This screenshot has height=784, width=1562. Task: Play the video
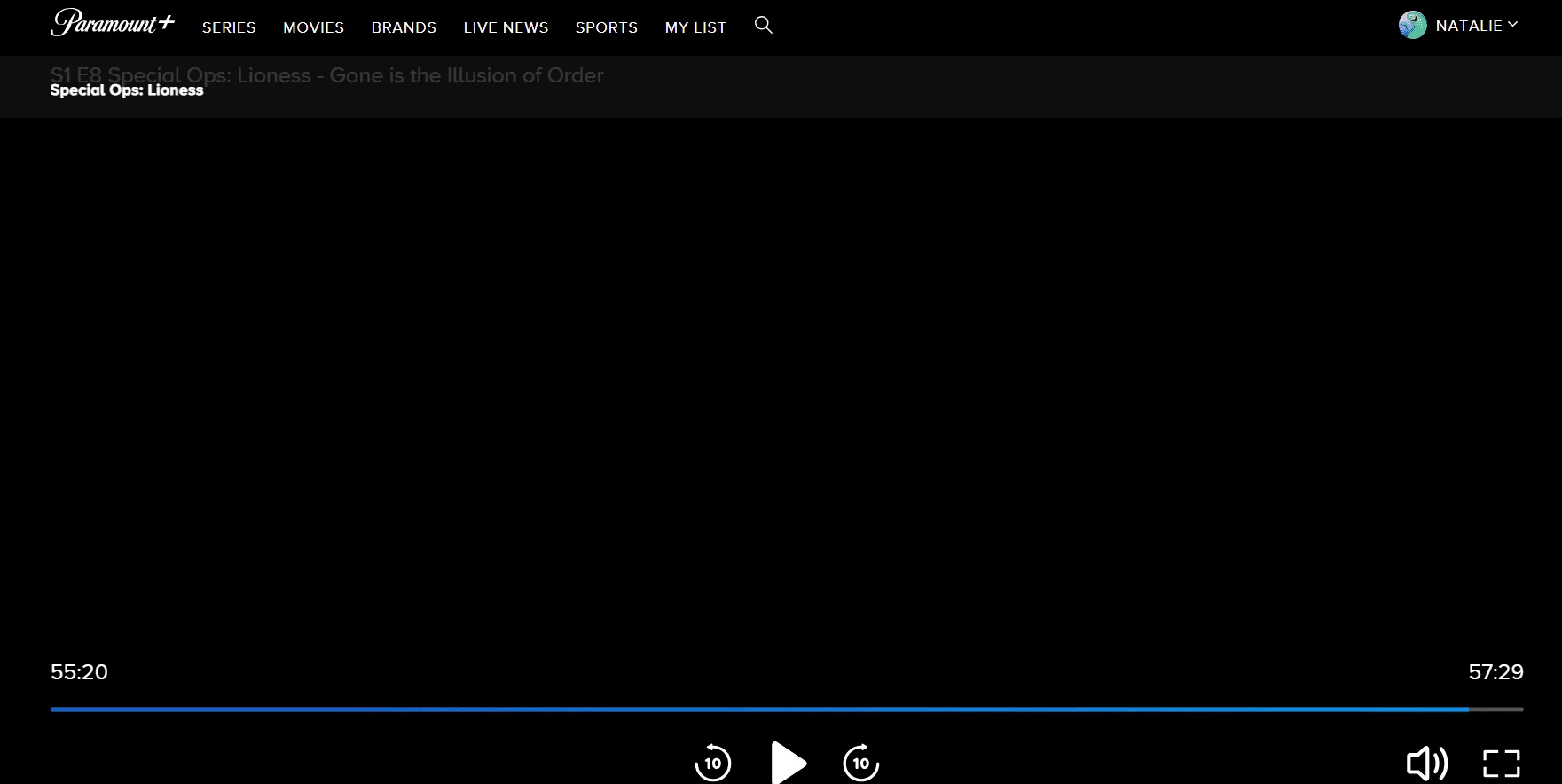pos(788,763)
